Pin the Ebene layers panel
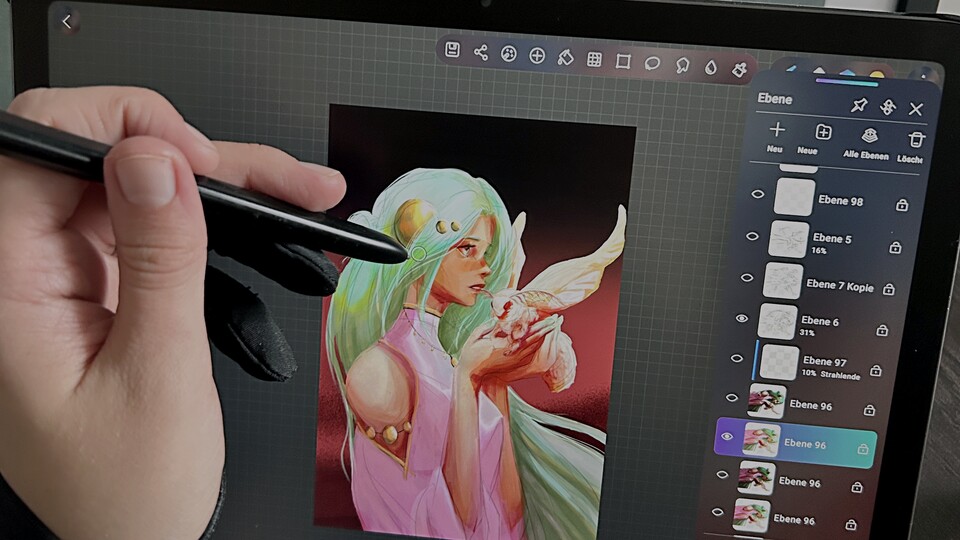Viewport: 960px width, 540px height. (x=859, y=105)
